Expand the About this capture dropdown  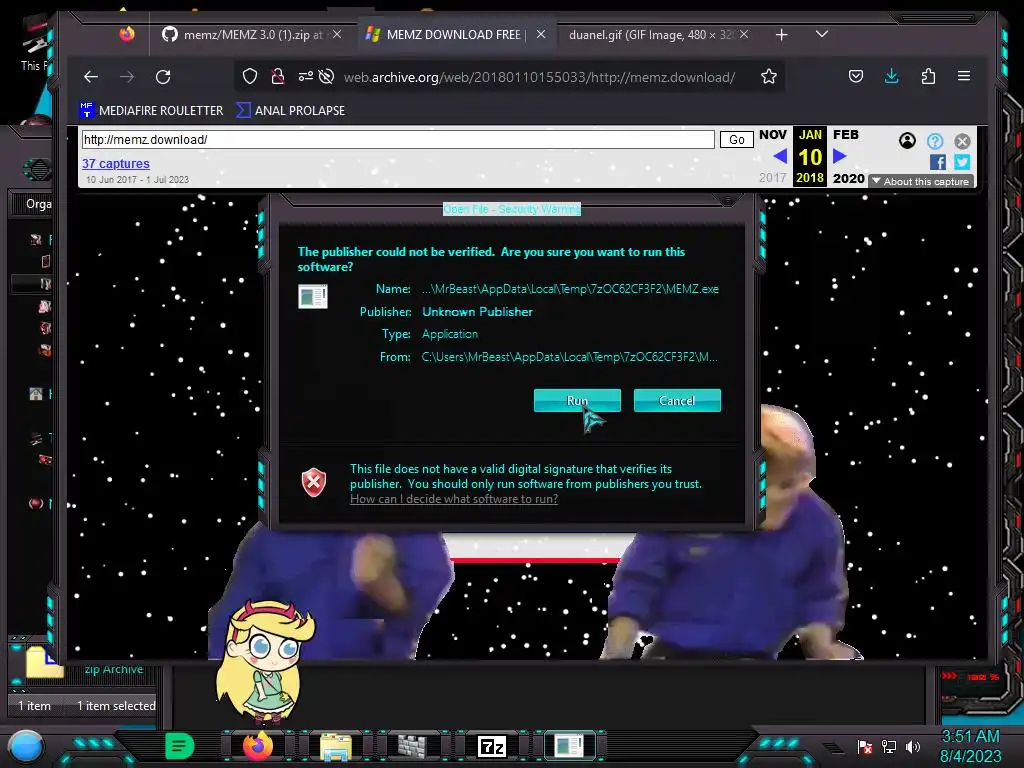(921, 182)
